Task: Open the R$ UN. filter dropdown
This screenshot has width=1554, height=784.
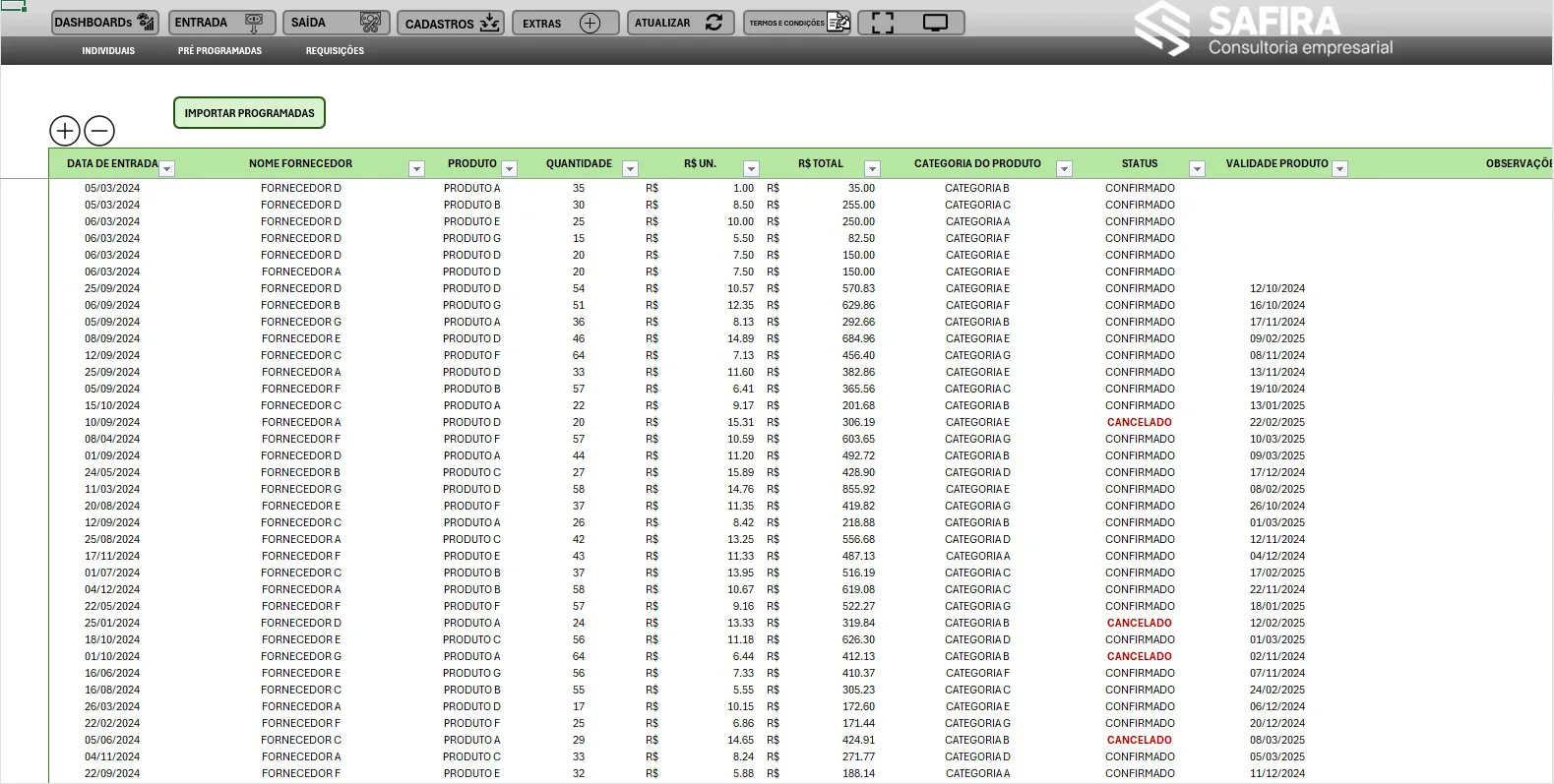Action: pos(751,169)
